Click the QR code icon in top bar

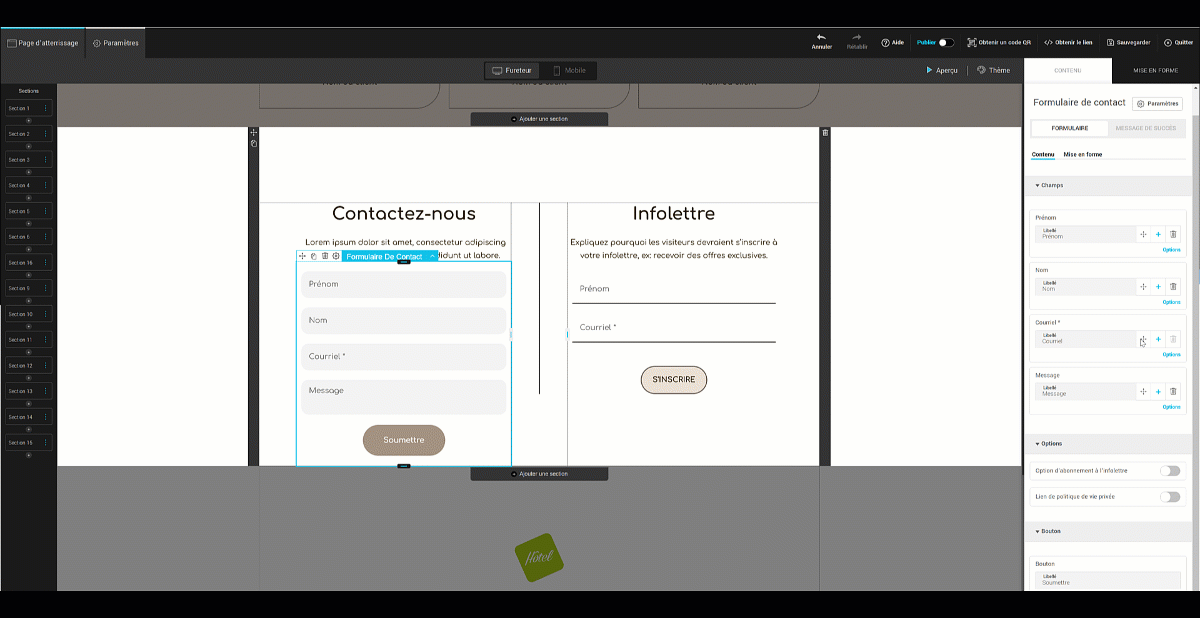click(x=971, y=43)
